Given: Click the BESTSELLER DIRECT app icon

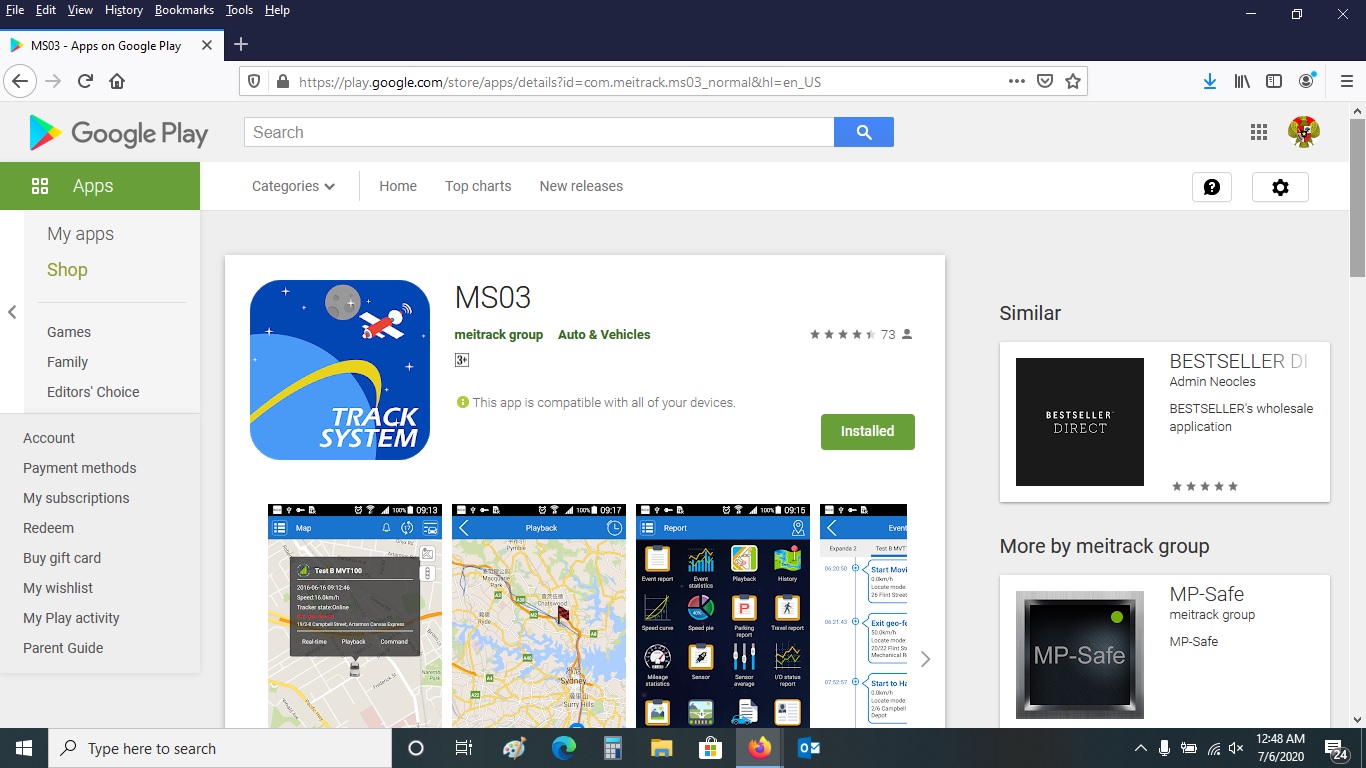Looking at the screenshot, I should point(1080,422).
